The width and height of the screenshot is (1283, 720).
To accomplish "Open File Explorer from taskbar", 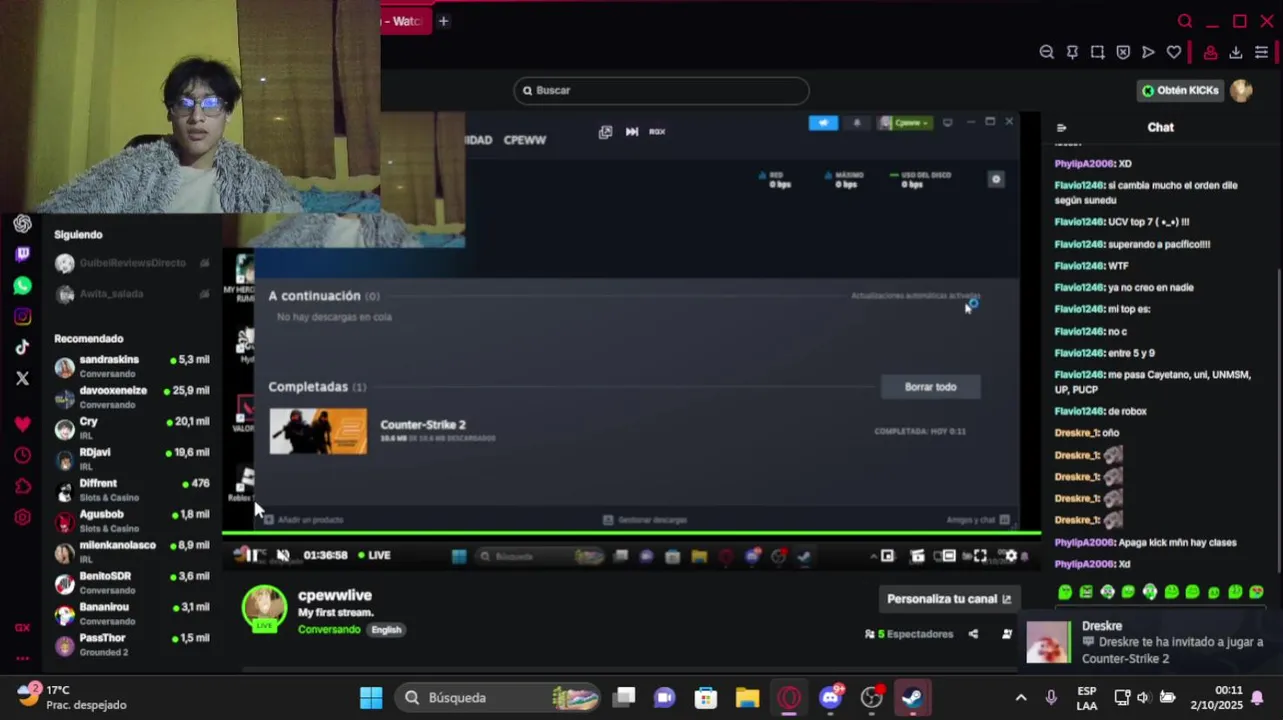I will pyautogui.click(x=747, y=697).
